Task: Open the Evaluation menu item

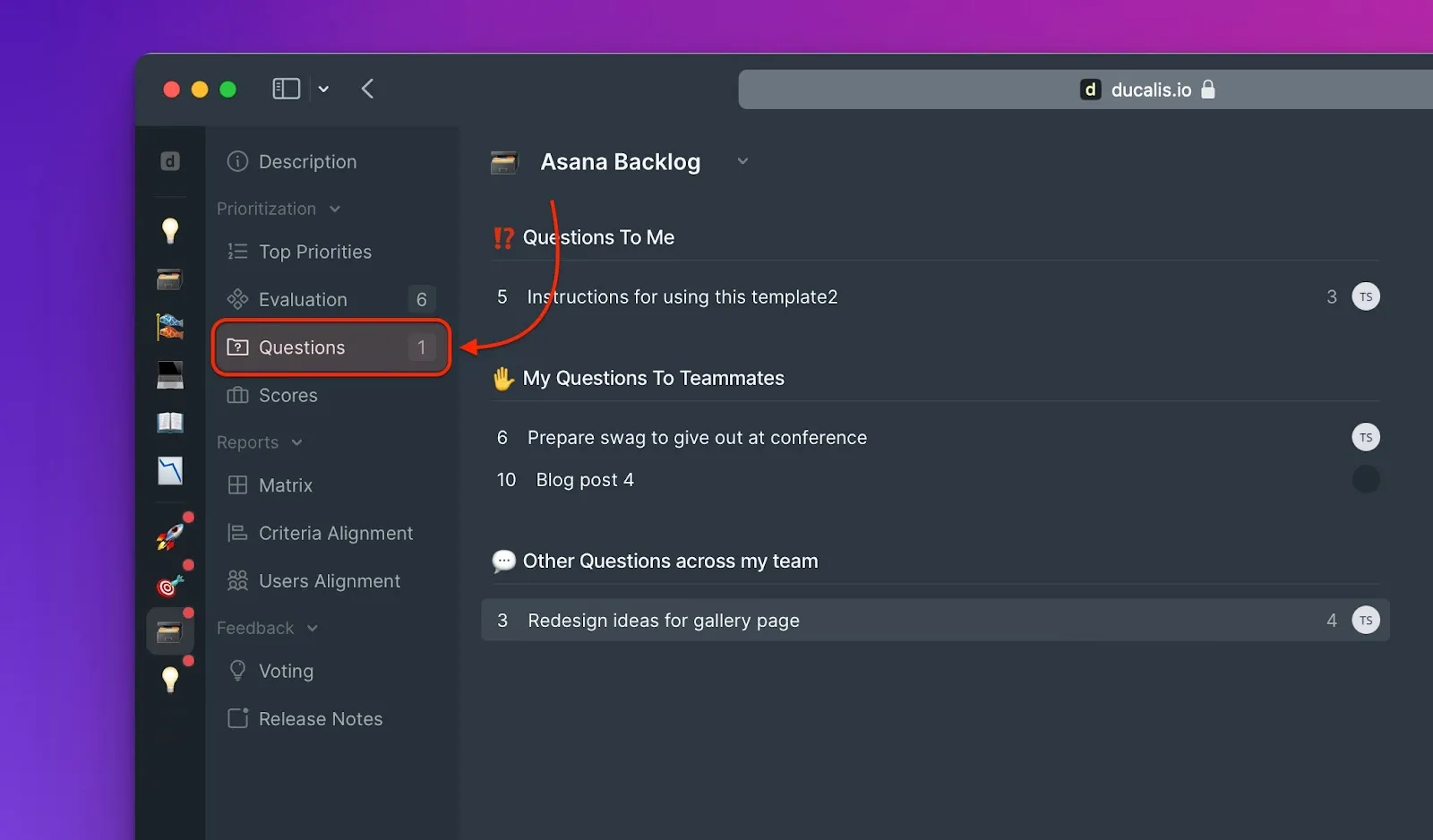Action: pos(303,299)
